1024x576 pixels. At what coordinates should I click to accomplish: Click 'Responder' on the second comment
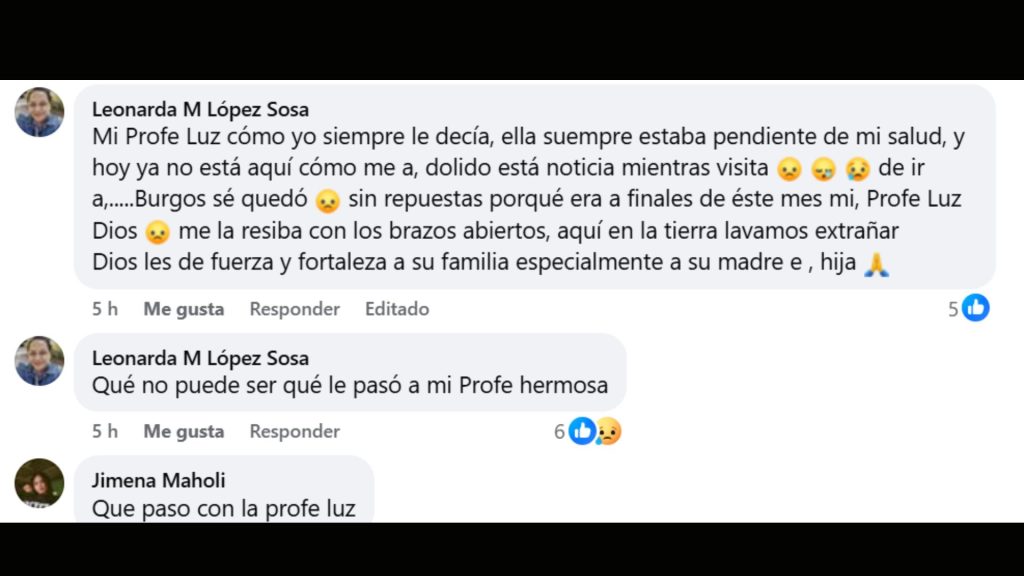pyautogui.click(x=293, y=431)
